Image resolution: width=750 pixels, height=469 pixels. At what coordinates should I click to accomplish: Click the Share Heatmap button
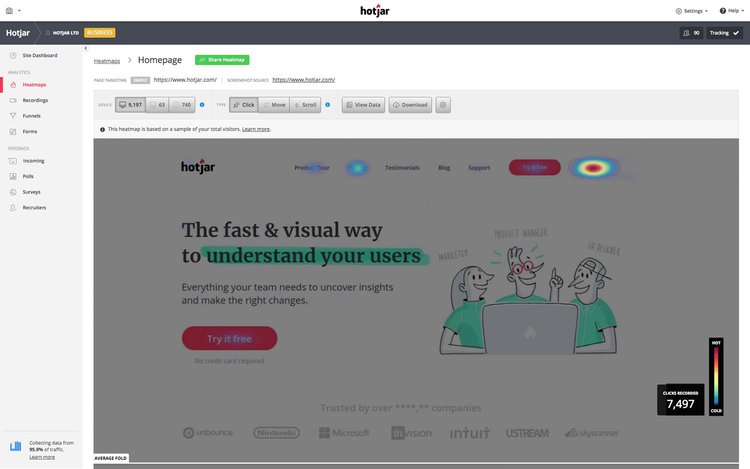(222, 60)
